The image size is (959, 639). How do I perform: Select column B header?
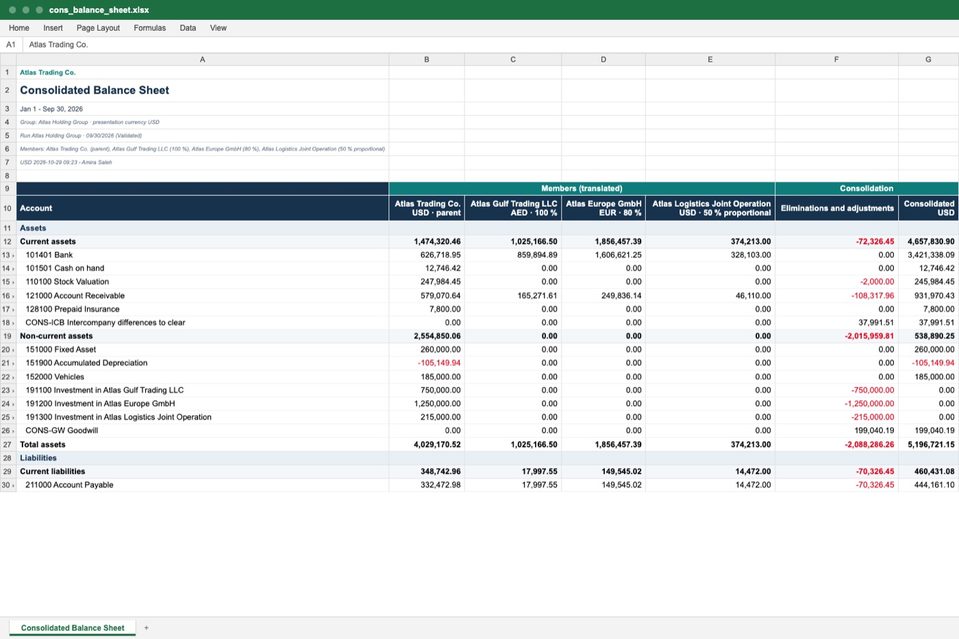point(426,59)
